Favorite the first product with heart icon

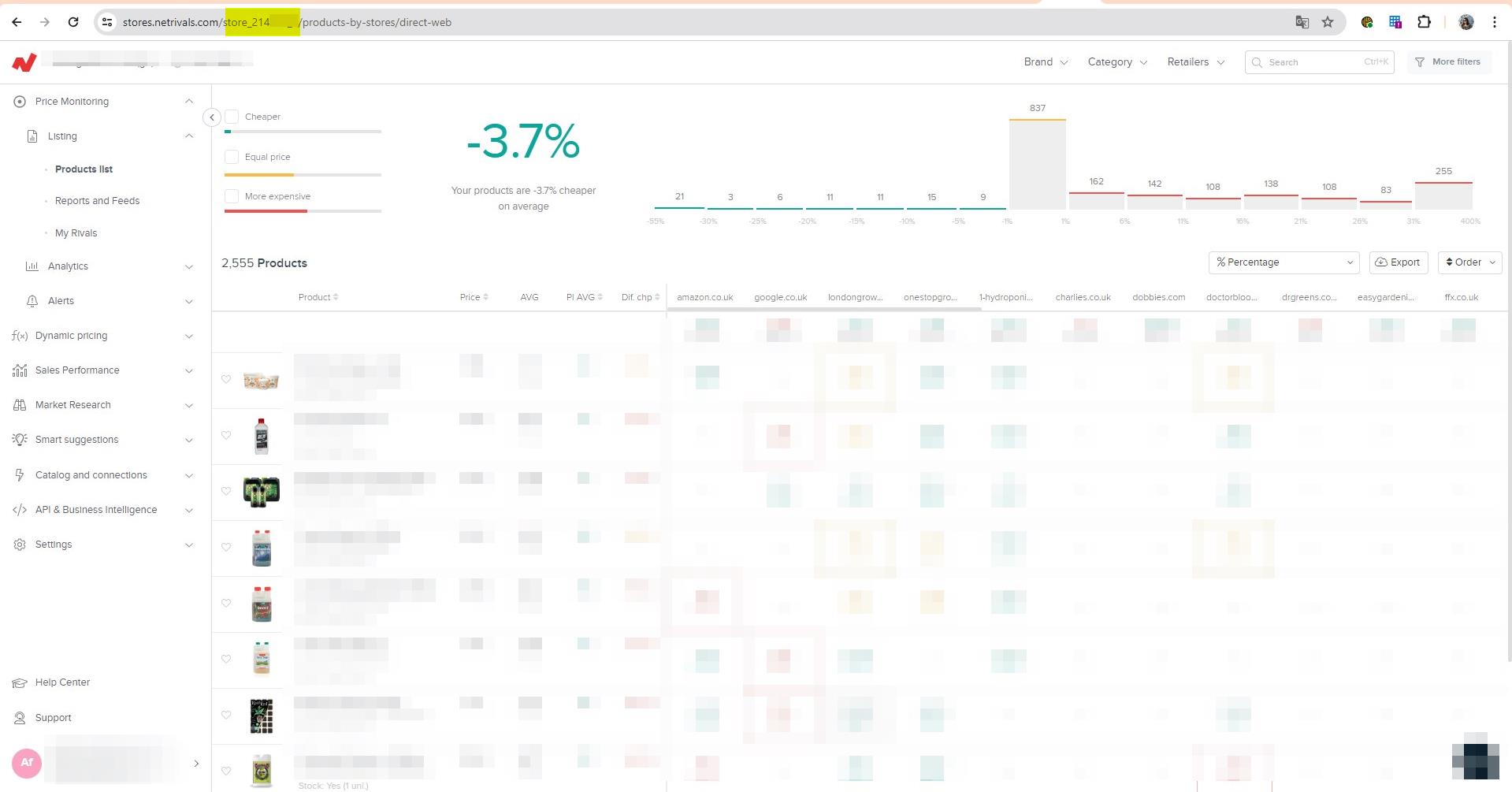(x=226, y=380)
